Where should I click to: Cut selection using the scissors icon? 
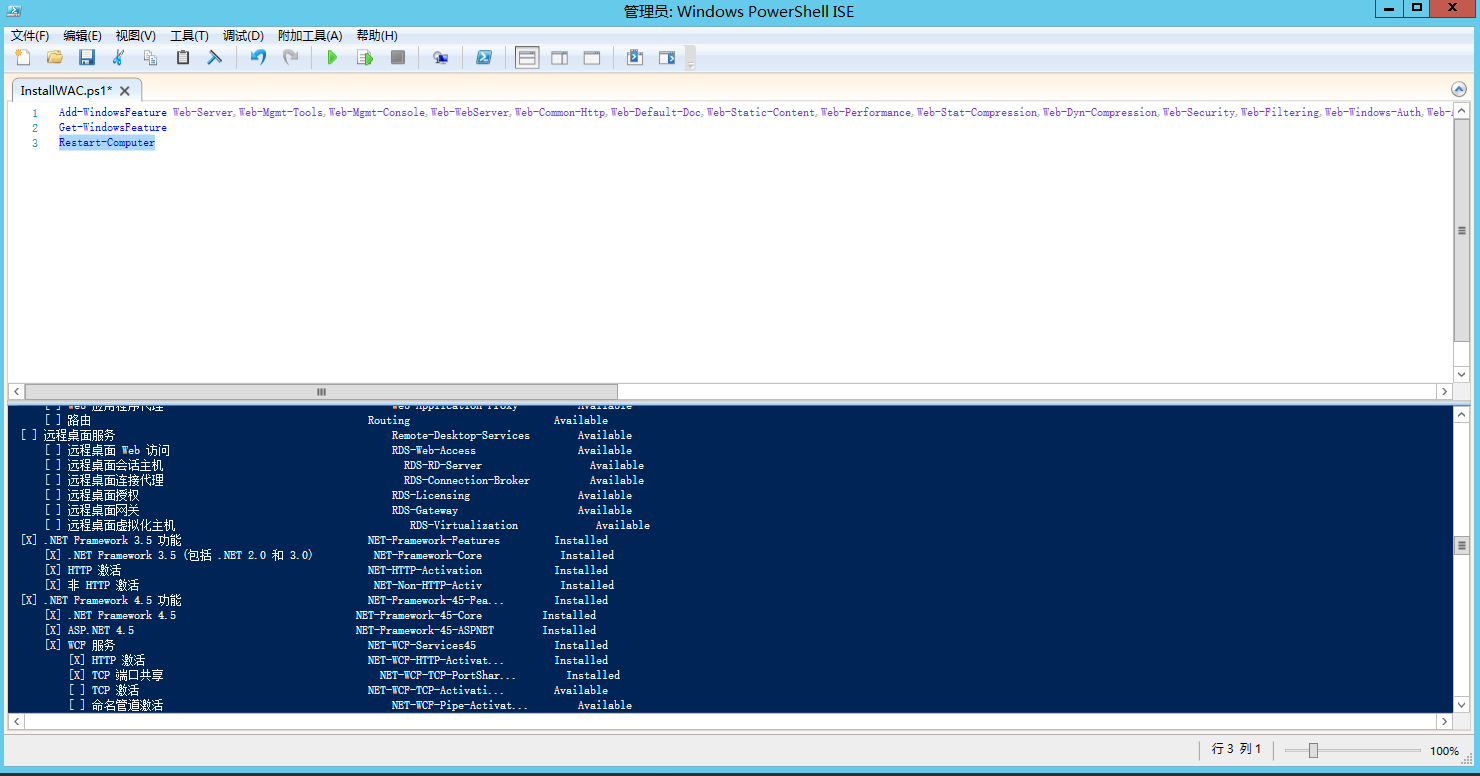119,58
